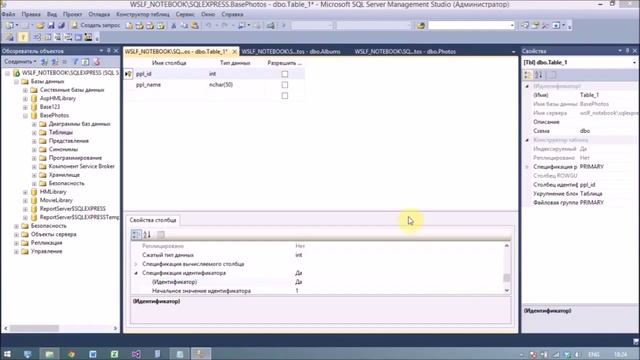The image size is (640, 360).
Task: Click the Создать запрос (New Query) button
Action: [x=96, y=25]
